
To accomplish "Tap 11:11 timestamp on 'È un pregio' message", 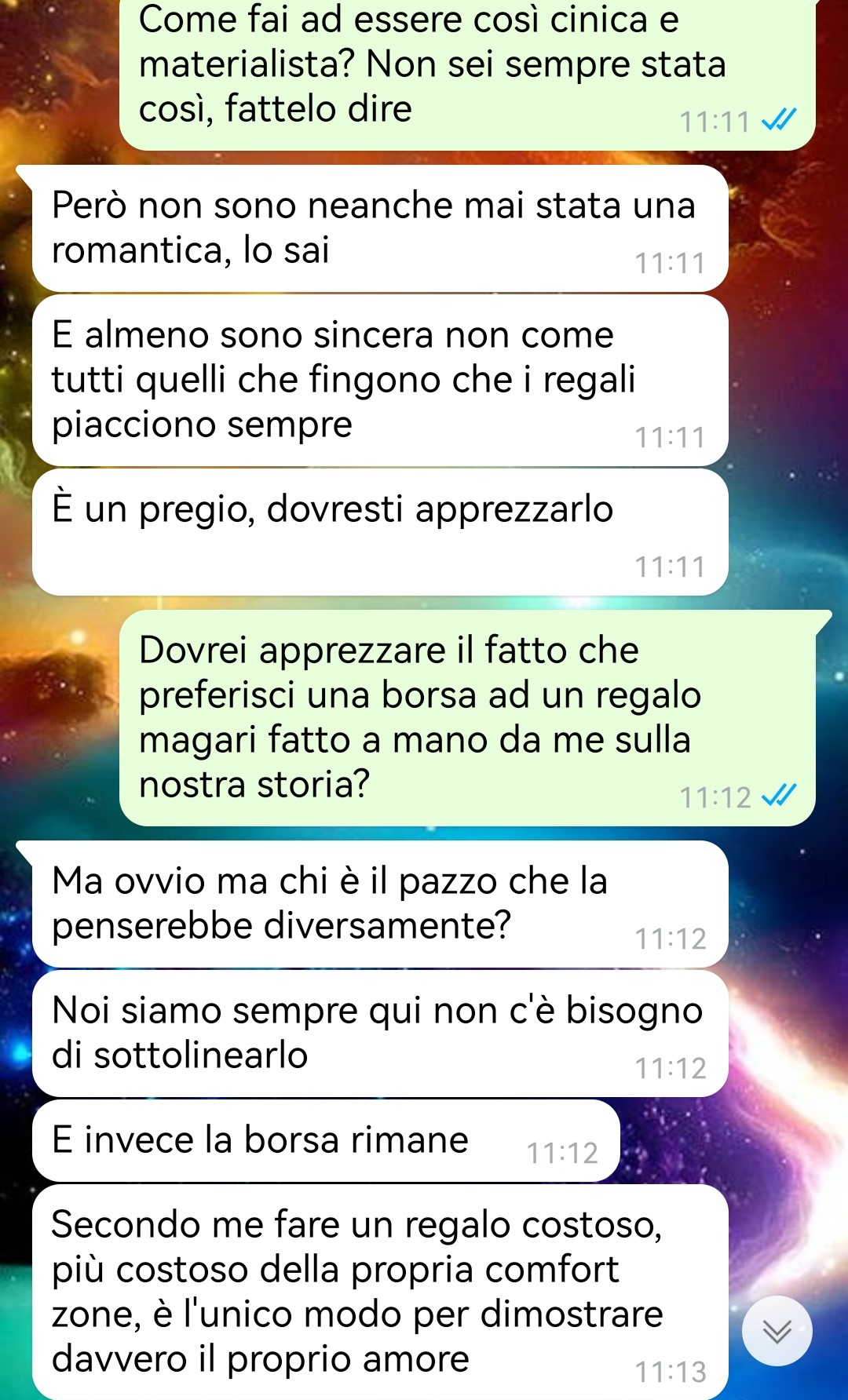I will (x=671, y=567).
